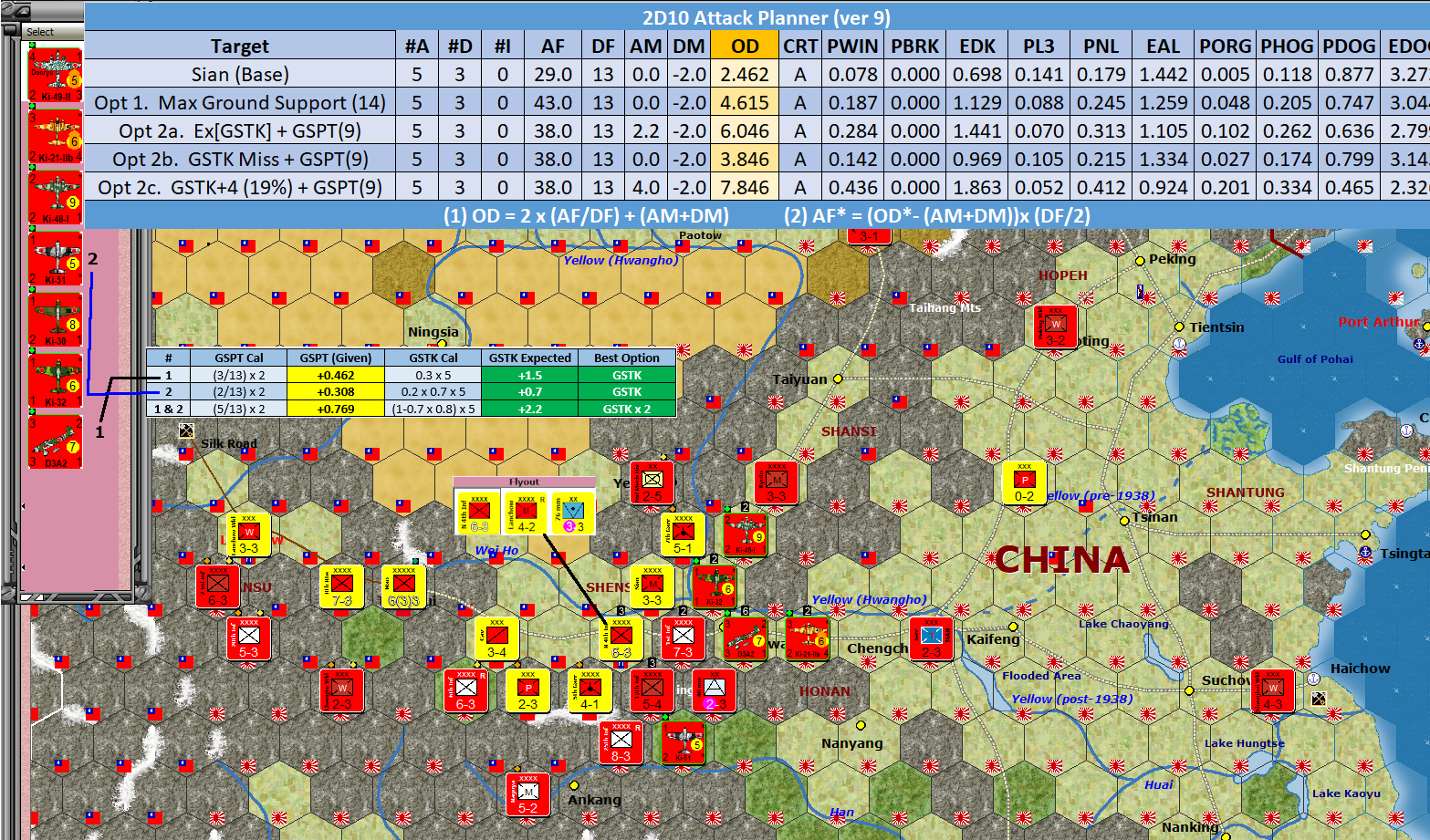Select Opt 2c. GSTK+4 (19%) + GSPT(9) row
This screenshot has height=840, width=1430.
[240, 188]
